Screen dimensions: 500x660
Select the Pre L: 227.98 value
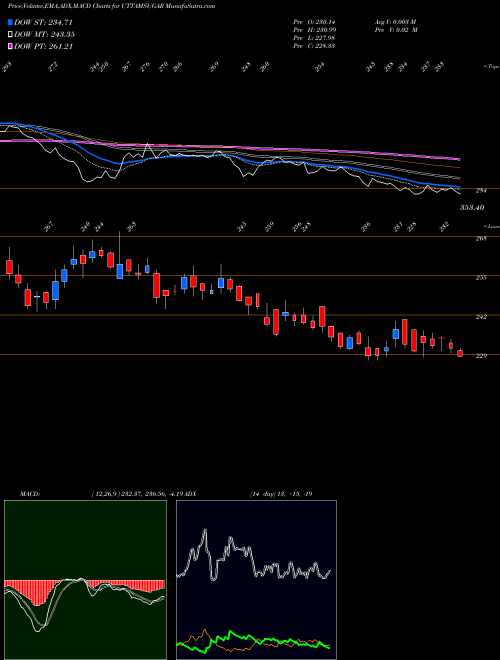(x=314, y=38)
